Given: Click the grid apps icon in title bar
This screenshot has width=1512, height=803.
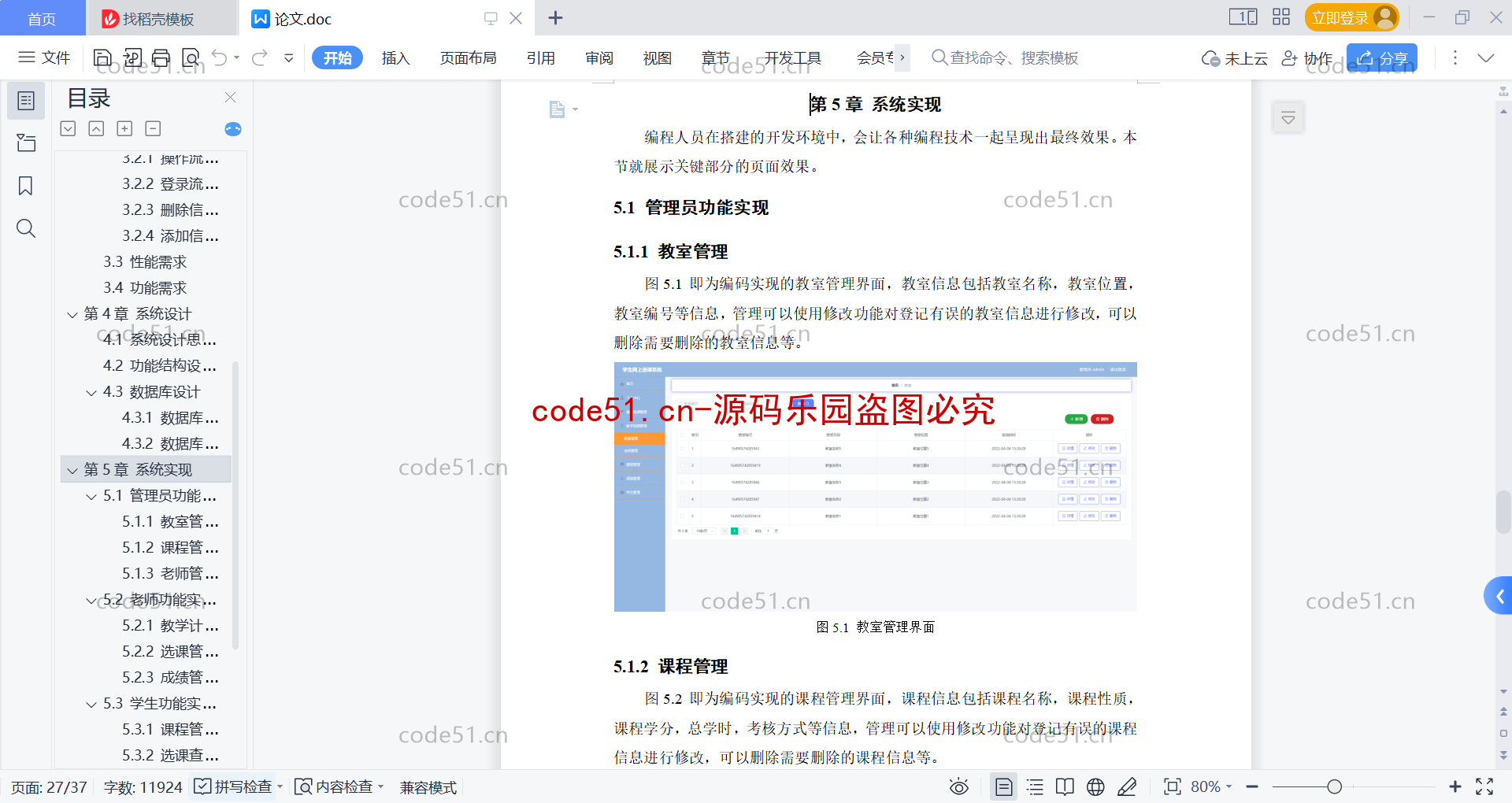Looking at the screenshot, I should click(x=1281, y=17).
